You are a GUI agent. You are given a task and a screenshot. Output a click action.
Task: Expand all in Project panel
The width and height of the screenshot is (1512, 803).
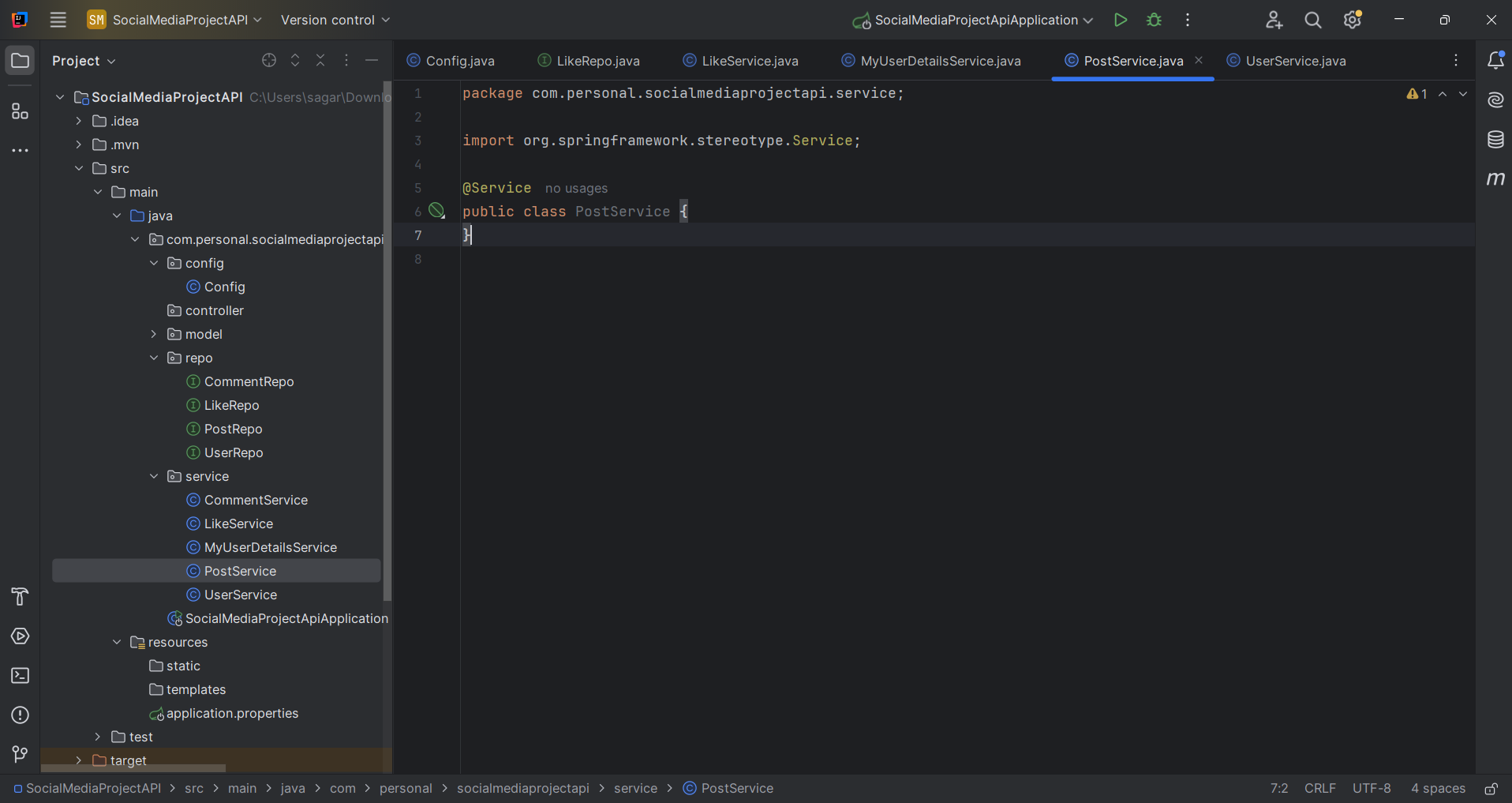pyautogui.click(x=295, y=61)
